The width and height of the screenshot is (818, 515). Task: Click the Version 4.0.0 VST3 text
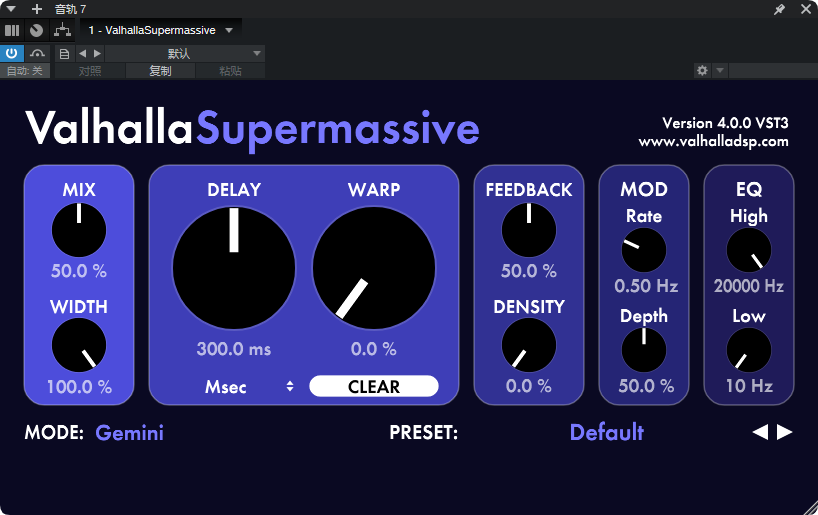pos(725,123)
